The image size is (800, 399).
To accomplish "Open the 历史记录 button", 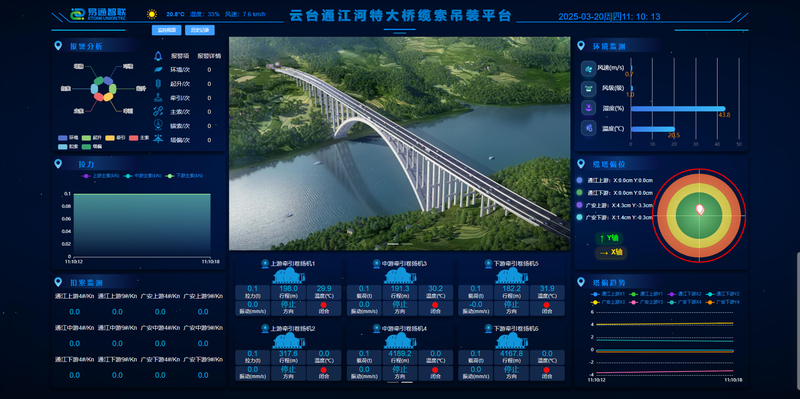I will (x=199, y=30).
